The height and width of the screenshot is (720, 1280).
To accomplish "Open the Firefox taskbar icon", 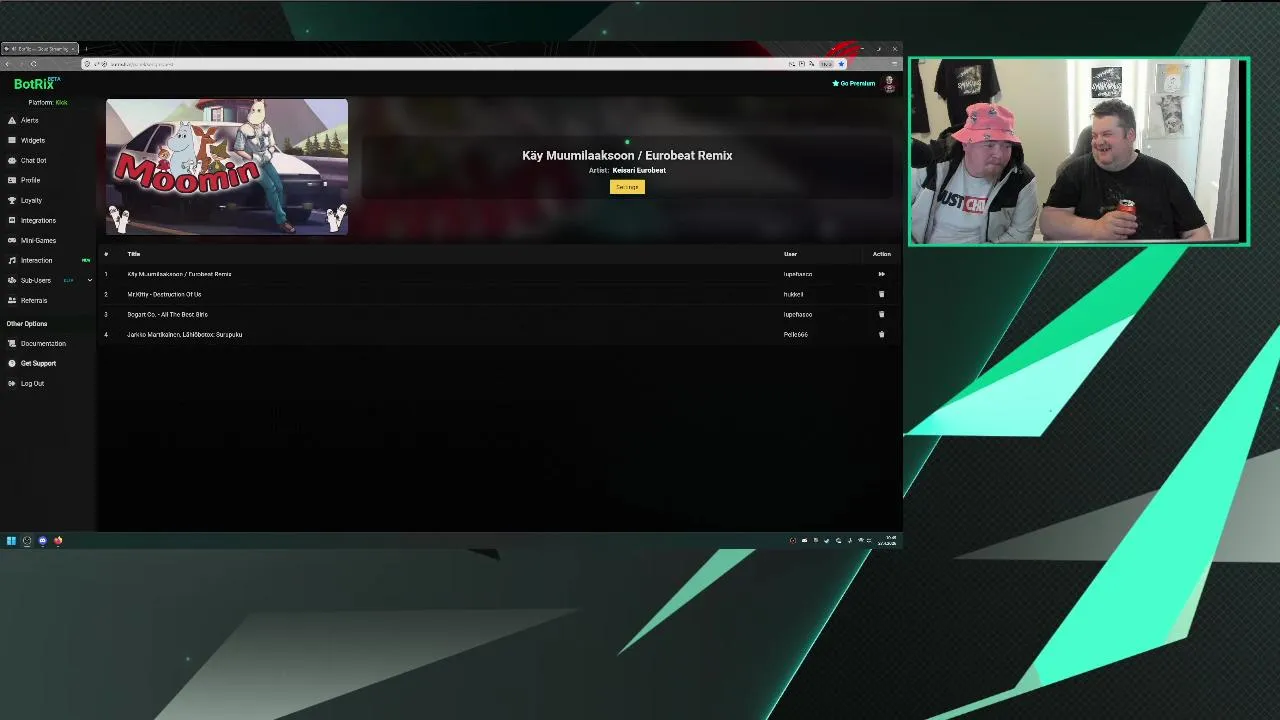I will pyautogui.click(x=58, y=541).
